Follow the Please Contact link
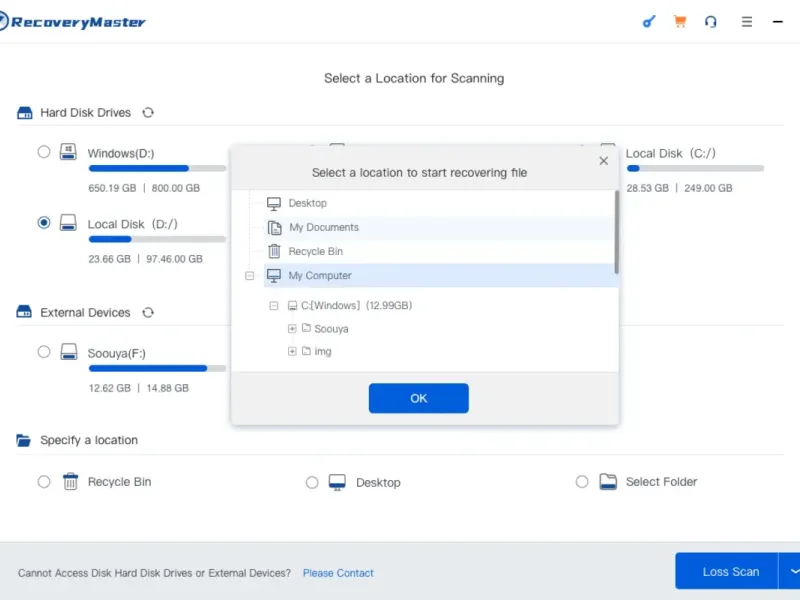This screenshot has height=600, width=800. coord(338,573)
